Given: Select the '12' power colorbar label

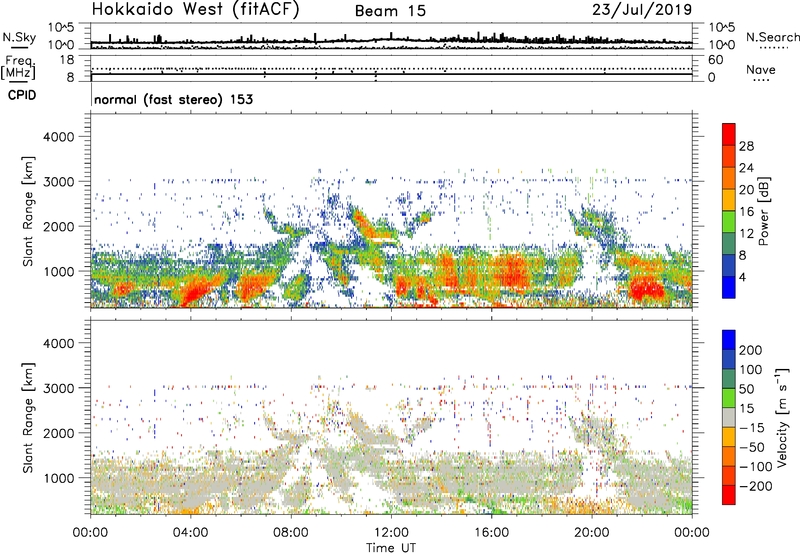Looking at the screenshot, I should tap(746, 234).
